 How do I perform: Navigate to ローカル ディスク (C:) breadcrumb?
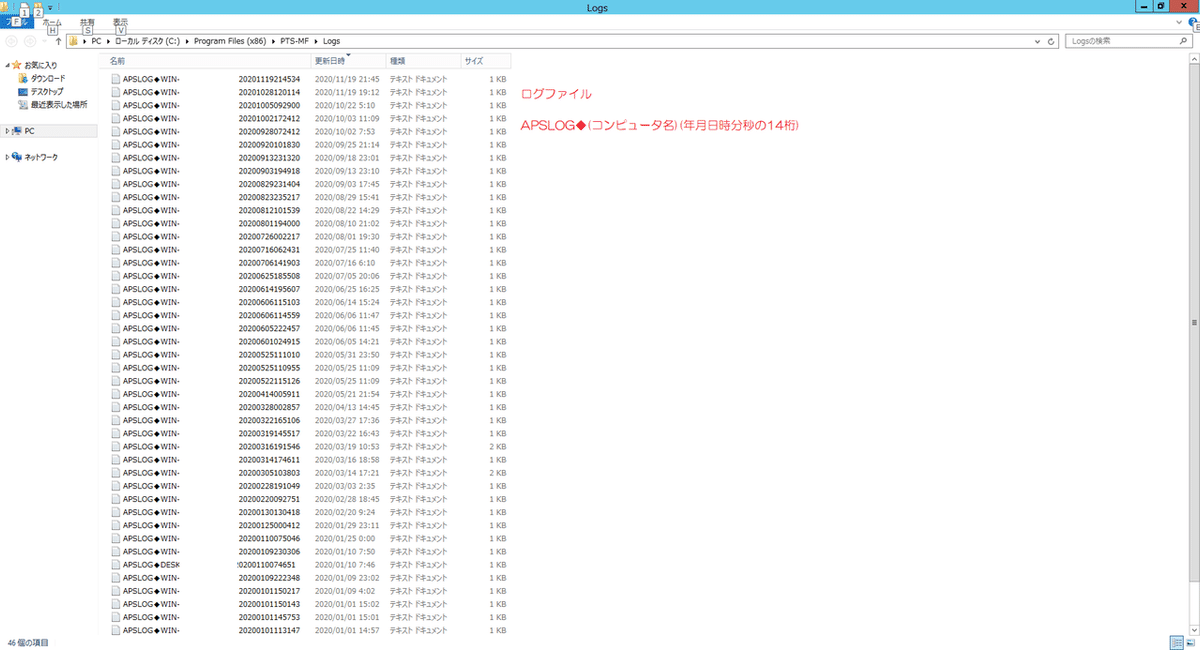point(147,42)
